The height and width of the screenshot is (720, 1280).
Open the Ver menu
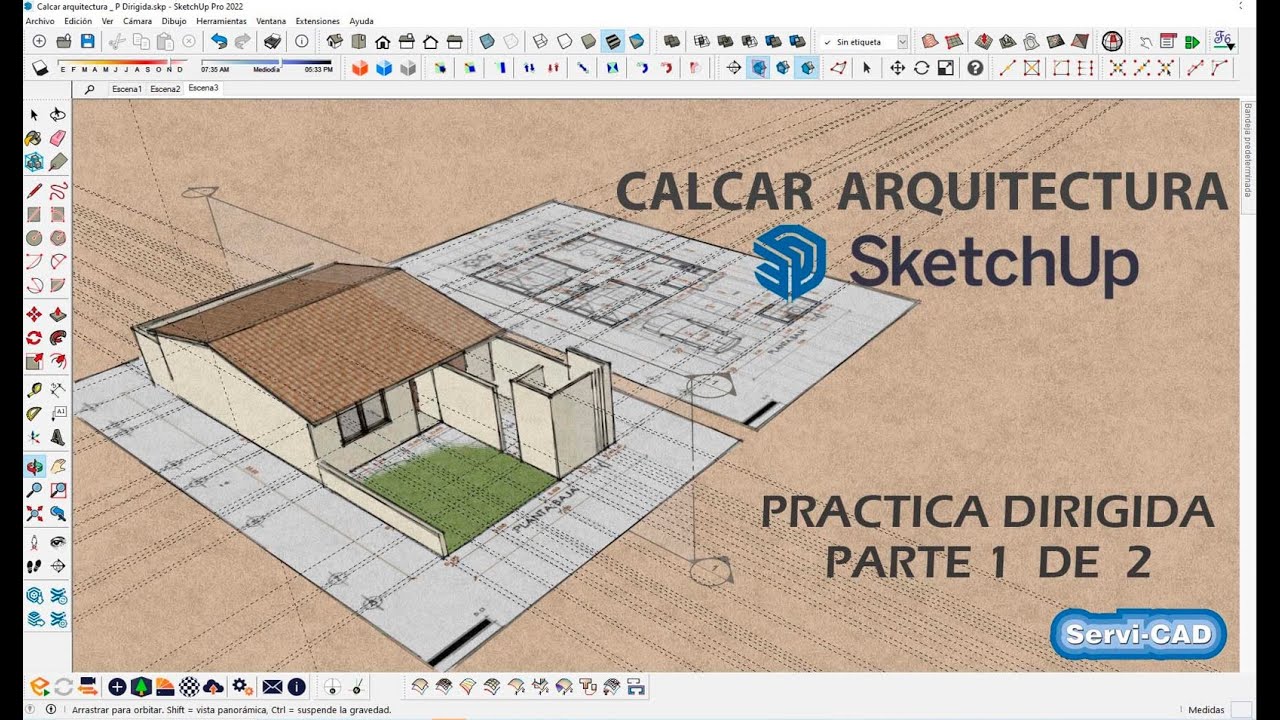(x=107, y=21)
